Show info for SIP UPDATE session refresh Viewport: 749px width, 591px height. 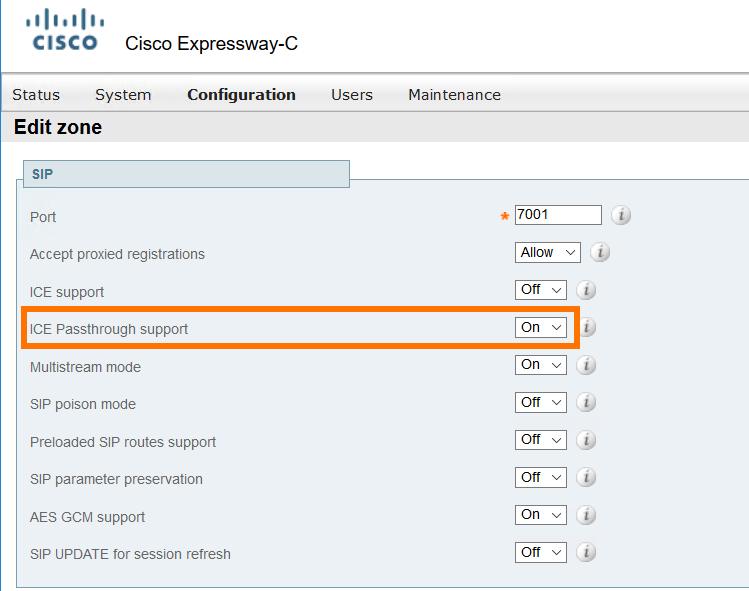pos(586,552)
